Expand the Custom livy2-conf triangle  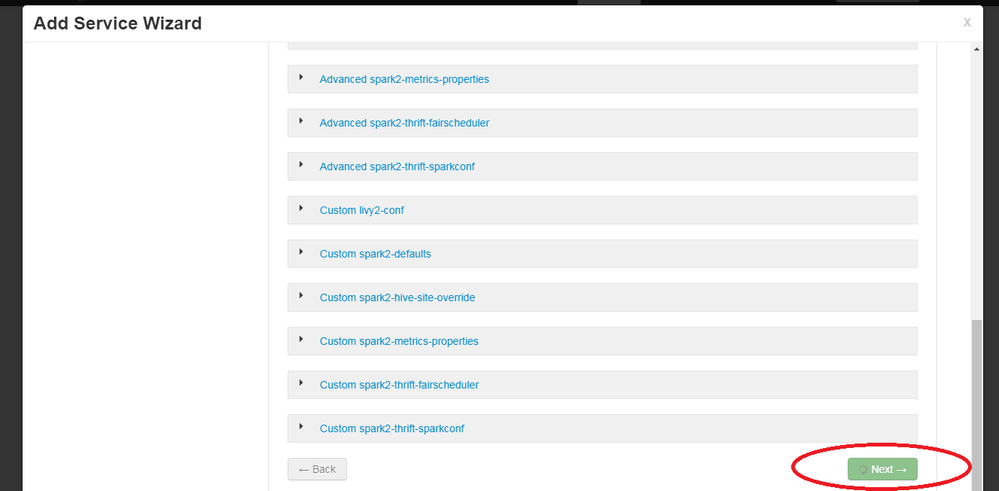[301, 208]
